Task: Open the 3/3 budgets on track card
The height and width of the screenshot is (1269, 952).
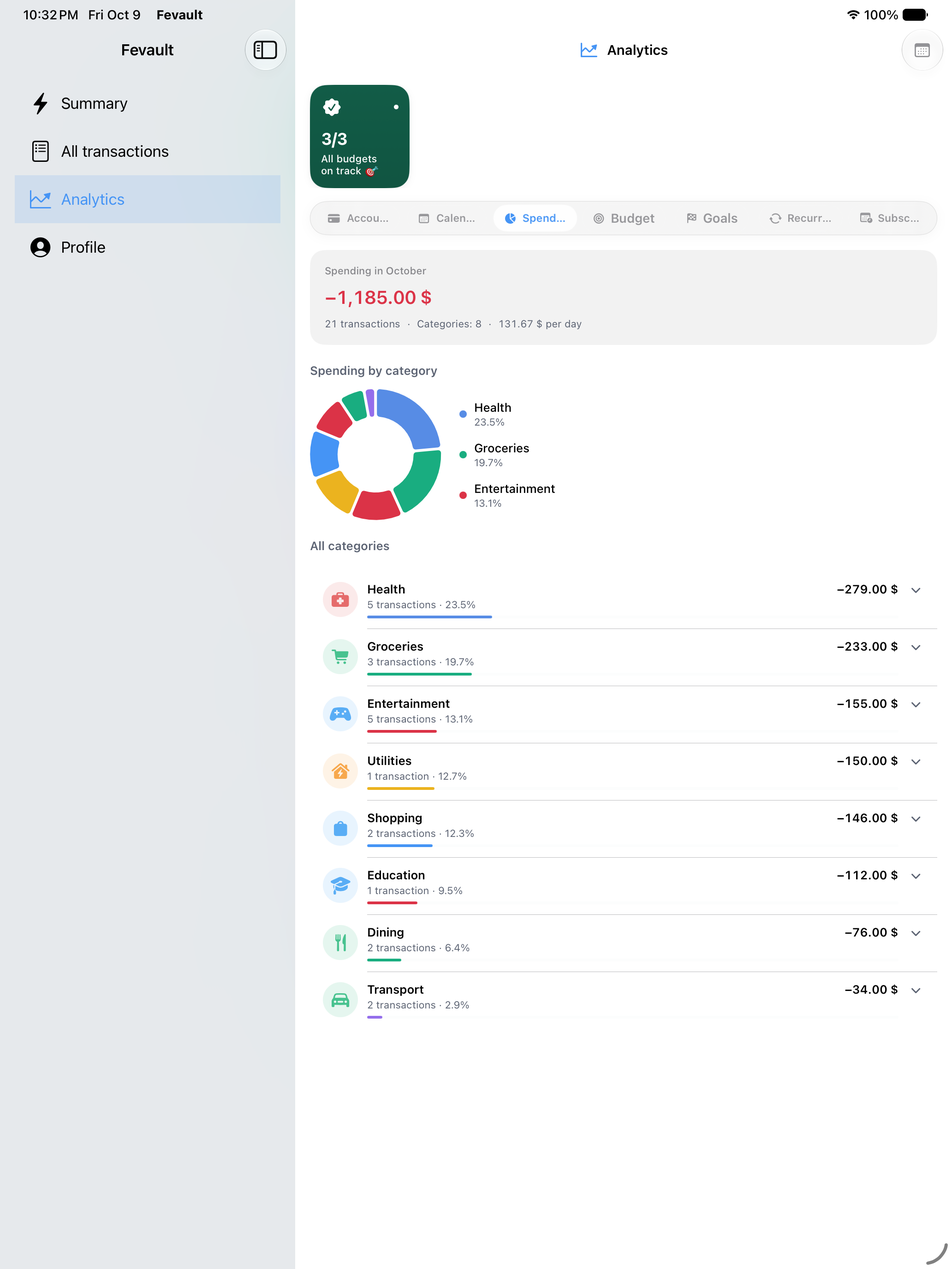Action: 360,136
